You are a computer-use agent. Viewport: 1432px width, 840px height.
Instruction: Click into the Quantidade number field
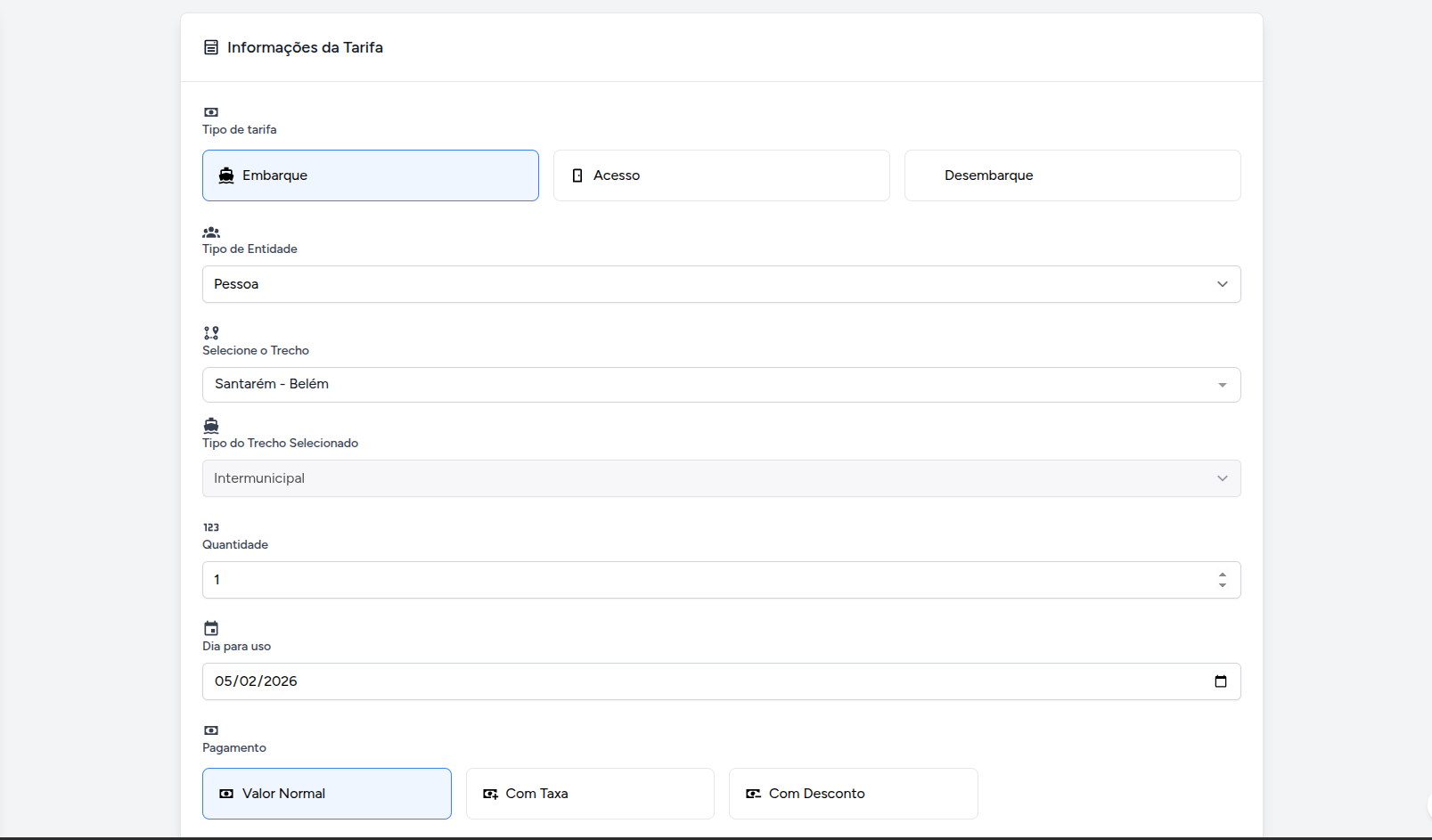point(704,580)
